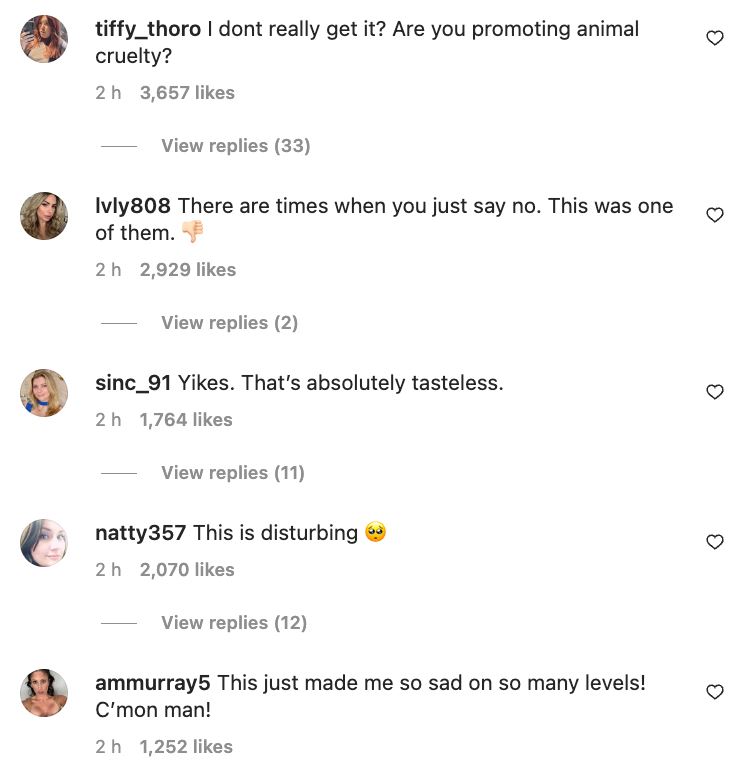This screenshot has width=740, height=772.
Task: View who liked via "3,657 likes"
Action: pyautogui.click(x=187, y=93)
